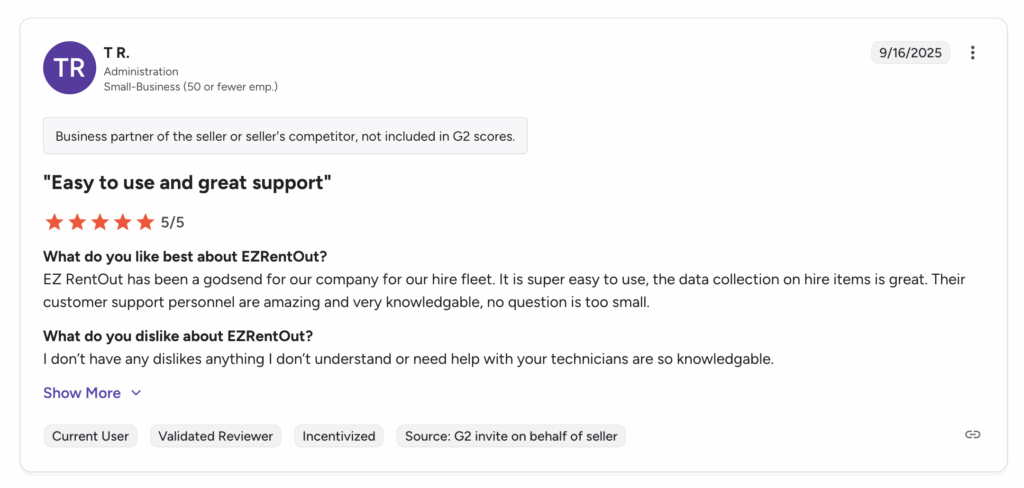This screenshot has width=1024, height=488.
Task: Copy review link via chain icon
Action: click(972, 435)
